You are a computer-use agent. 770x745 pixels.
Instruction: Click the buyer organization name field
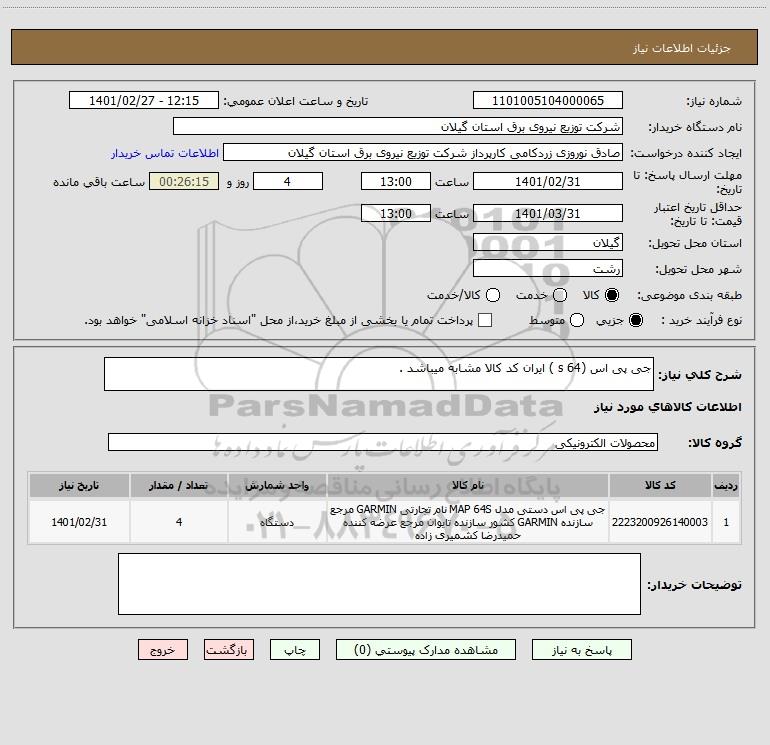pos(398,127)
